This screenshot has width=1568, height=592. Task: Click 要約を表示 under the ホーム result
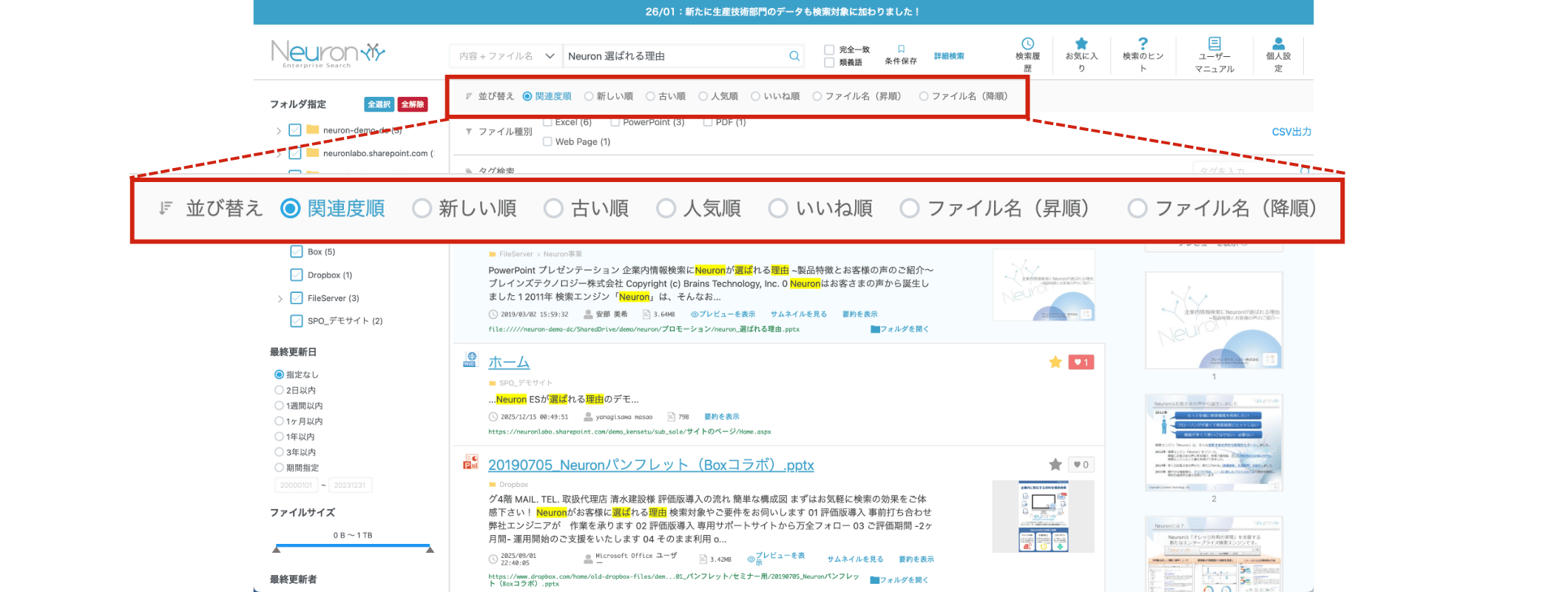[722, 417]
